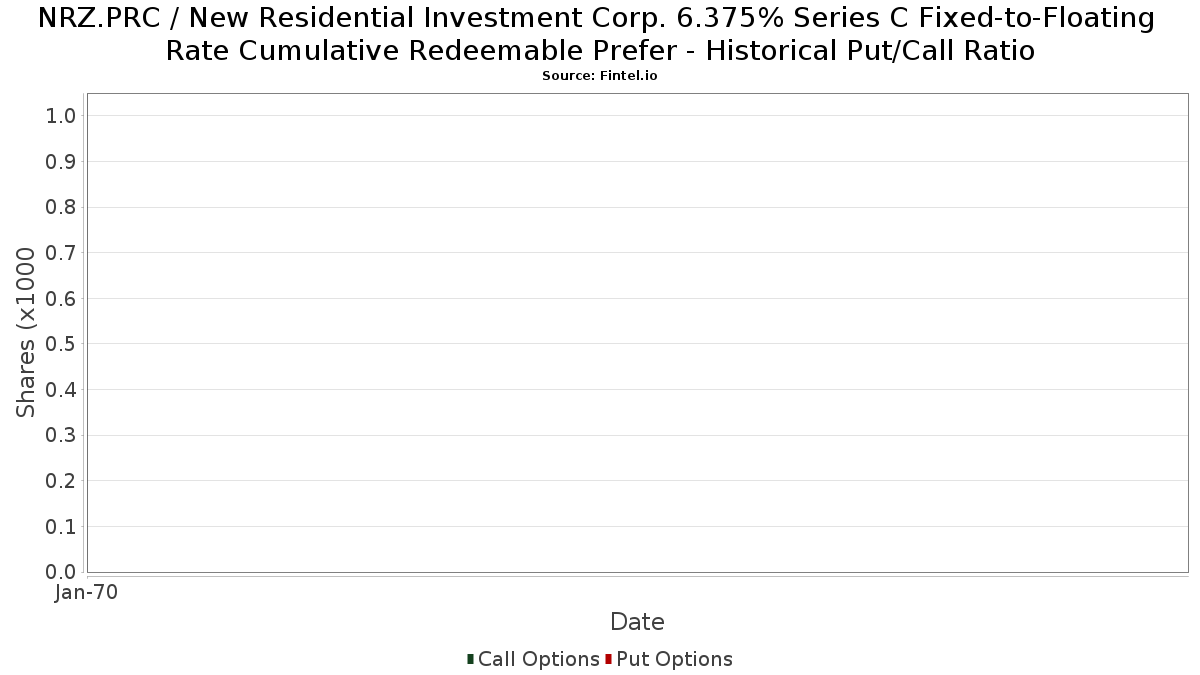Toggle the Put Options legend label
Viewport: 1200px width, 675px height.
pyautogui.click(x=674, y=659)
